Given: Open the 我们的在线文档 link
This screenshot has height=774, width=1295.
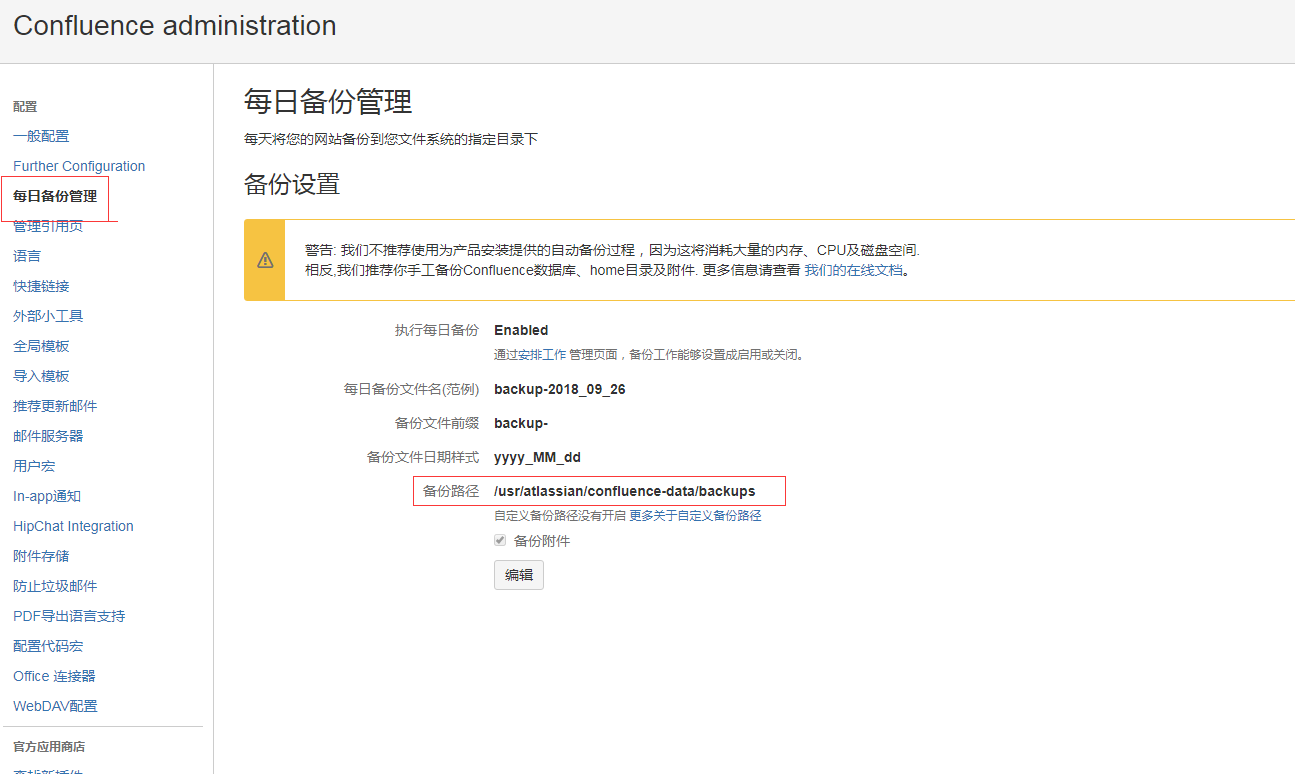Looking at the screenshot, I should pyautogui.click(x=854, y=270).
